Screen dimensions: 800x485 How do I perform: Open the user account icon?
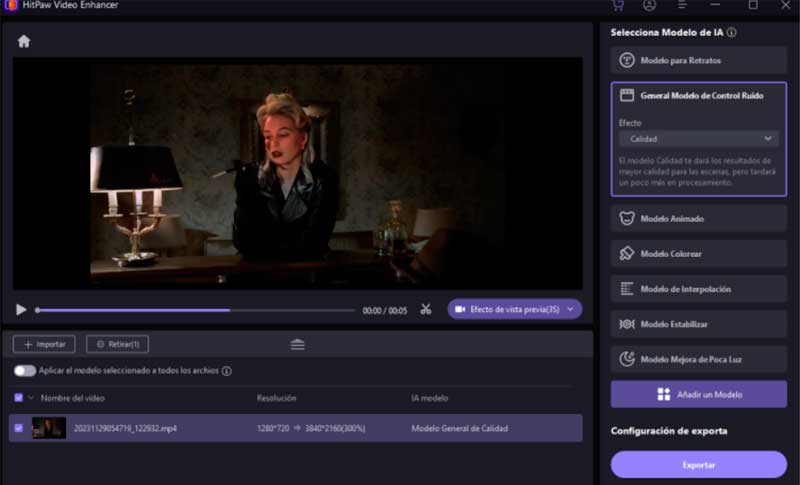[650, 5]
